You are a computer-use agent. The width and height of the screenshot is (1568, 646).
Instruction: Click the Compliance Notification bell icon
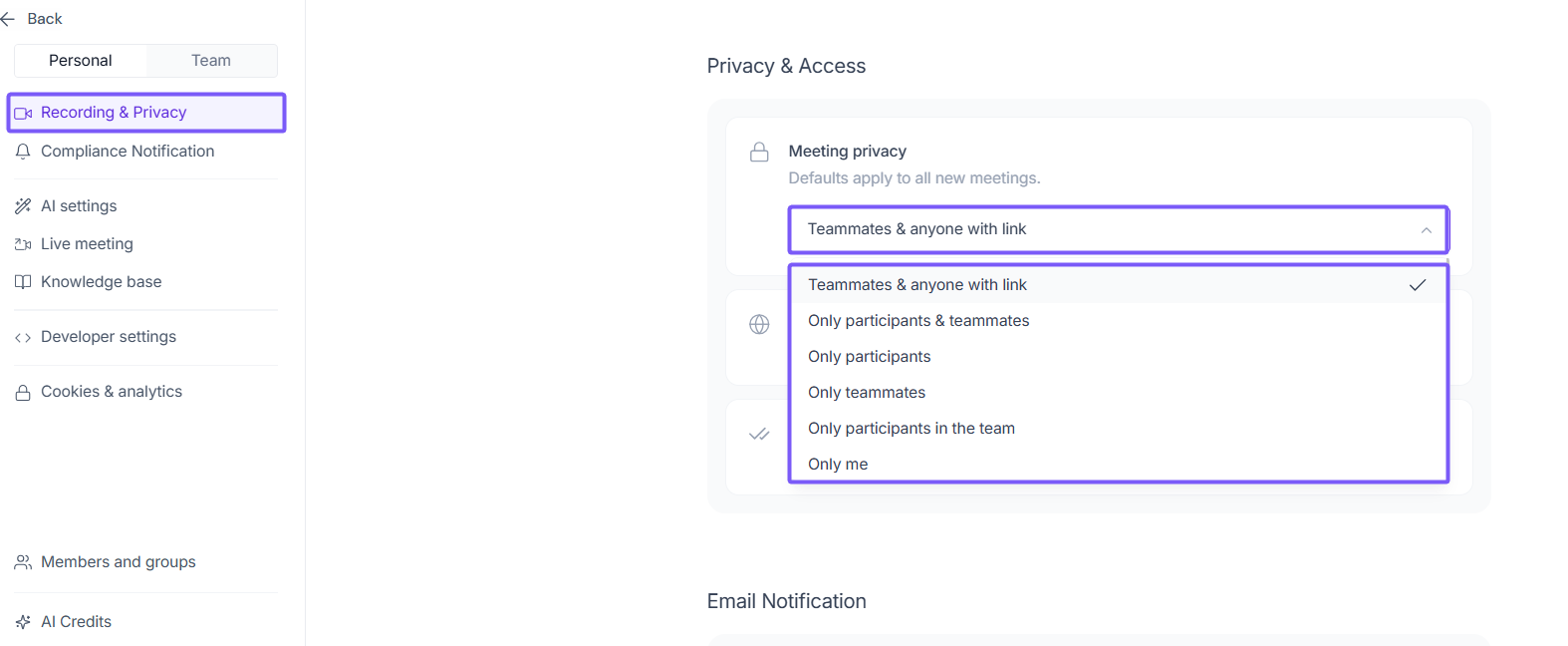(x=23, y=152)
